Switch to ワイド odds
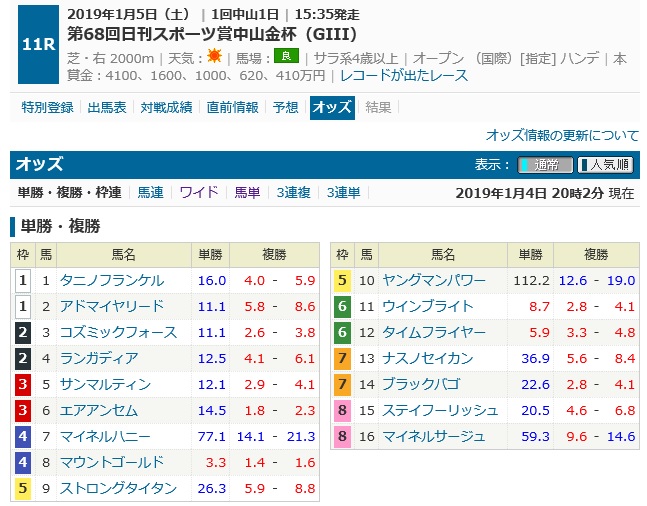The height and width of the screenshot is (506, 647). click(199, 192)
